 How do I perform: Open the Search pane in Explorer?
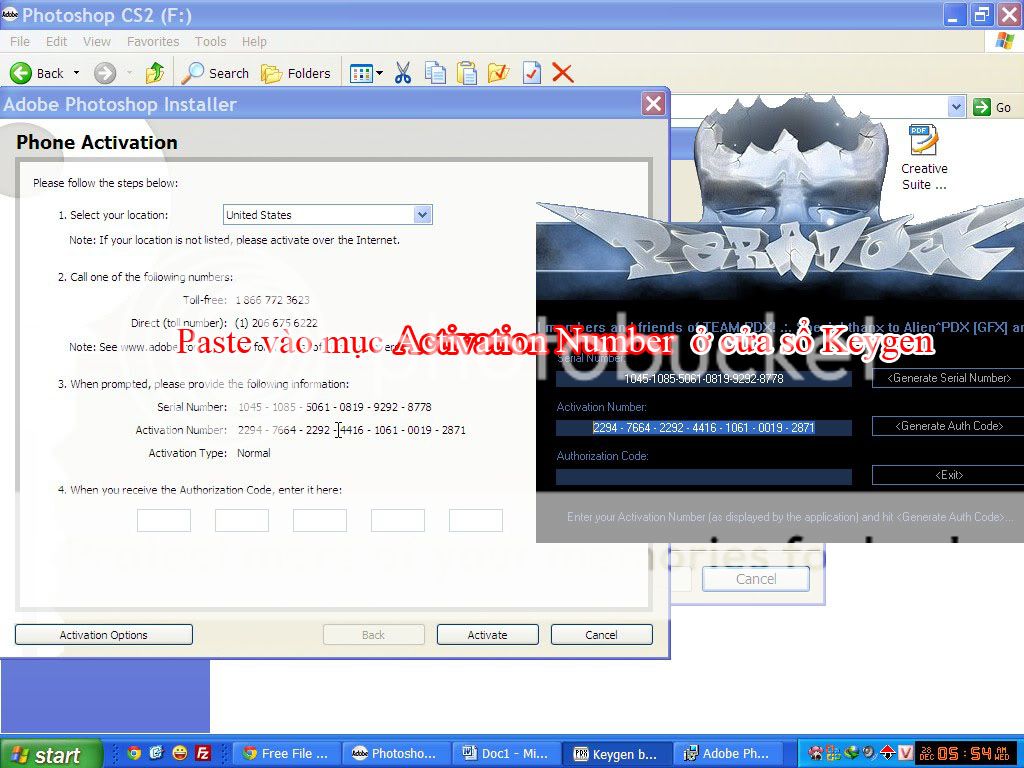215,73
